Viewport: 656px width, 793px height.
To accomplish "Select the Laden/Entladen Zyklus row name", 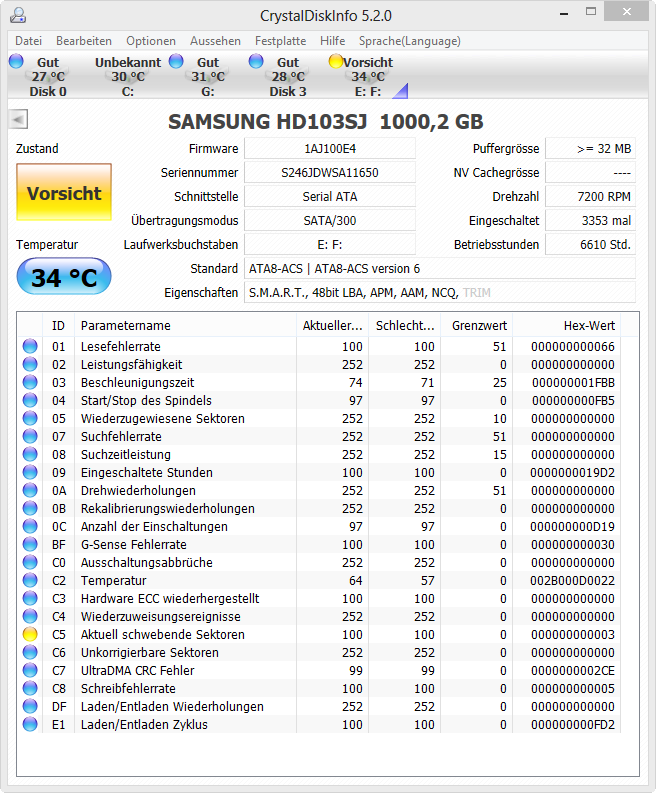I will pyautogui.click(x=144, y=724).
